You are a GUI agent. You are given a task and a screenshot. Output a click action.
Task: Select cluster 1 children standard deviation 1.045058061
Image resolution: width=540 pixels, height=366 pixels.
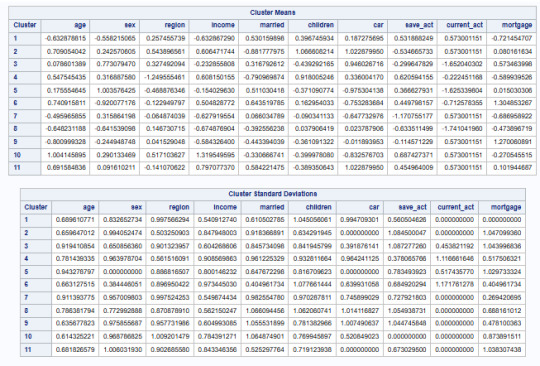click(x=312, y=219)
